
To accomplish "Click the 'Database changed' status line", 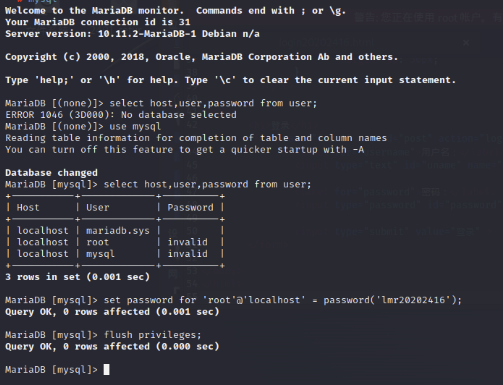I will point(51,173).
